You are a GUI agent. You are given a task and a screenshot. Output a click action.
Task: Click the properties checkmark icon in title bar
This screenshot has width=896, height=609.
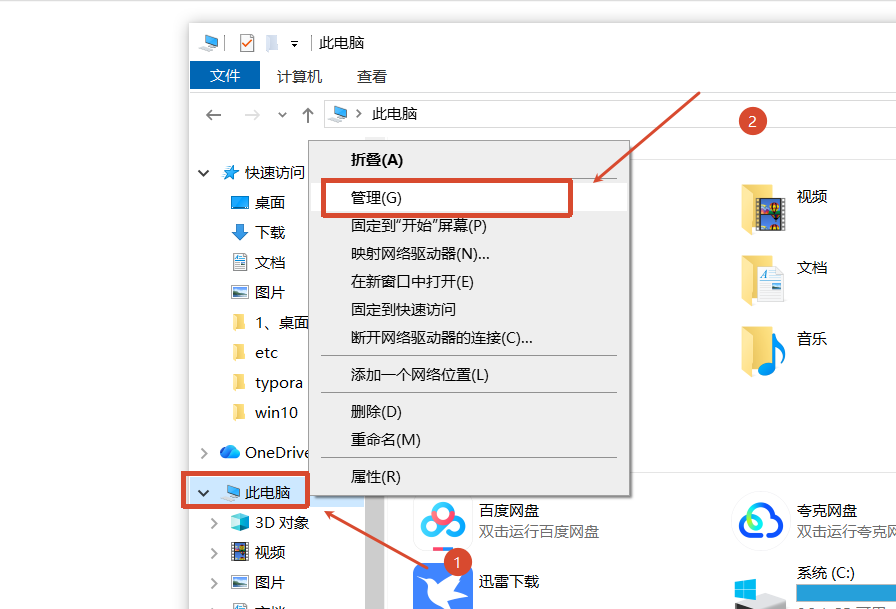[247, 43]
